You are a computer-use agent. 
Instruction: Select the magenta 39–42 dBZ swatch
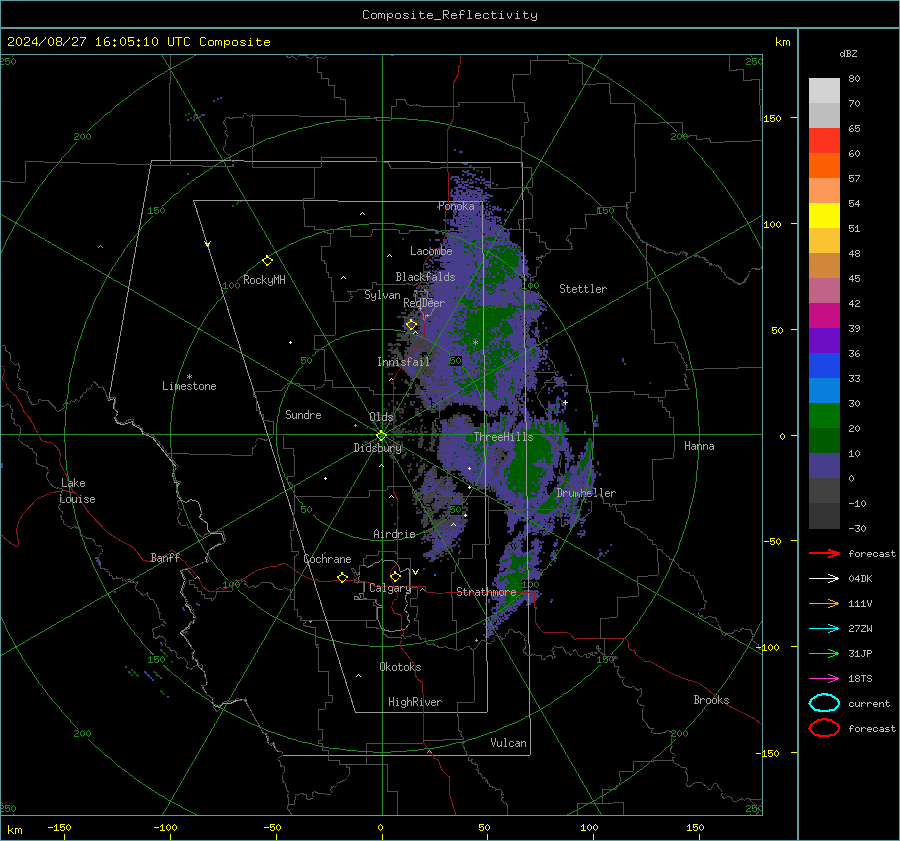824,316
